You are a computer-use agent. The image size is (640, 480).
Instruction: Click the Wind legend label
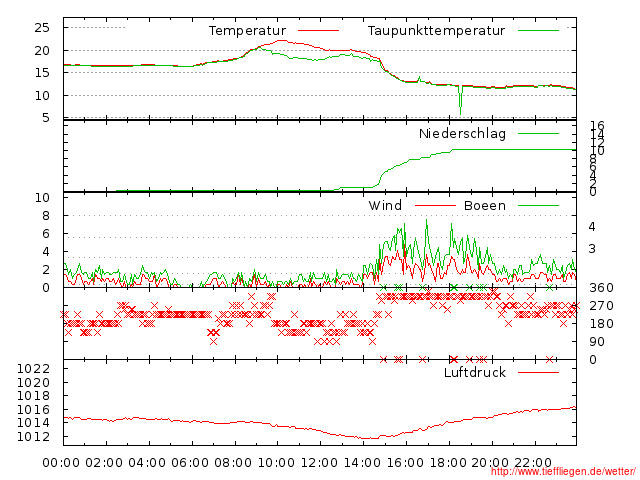385,205
